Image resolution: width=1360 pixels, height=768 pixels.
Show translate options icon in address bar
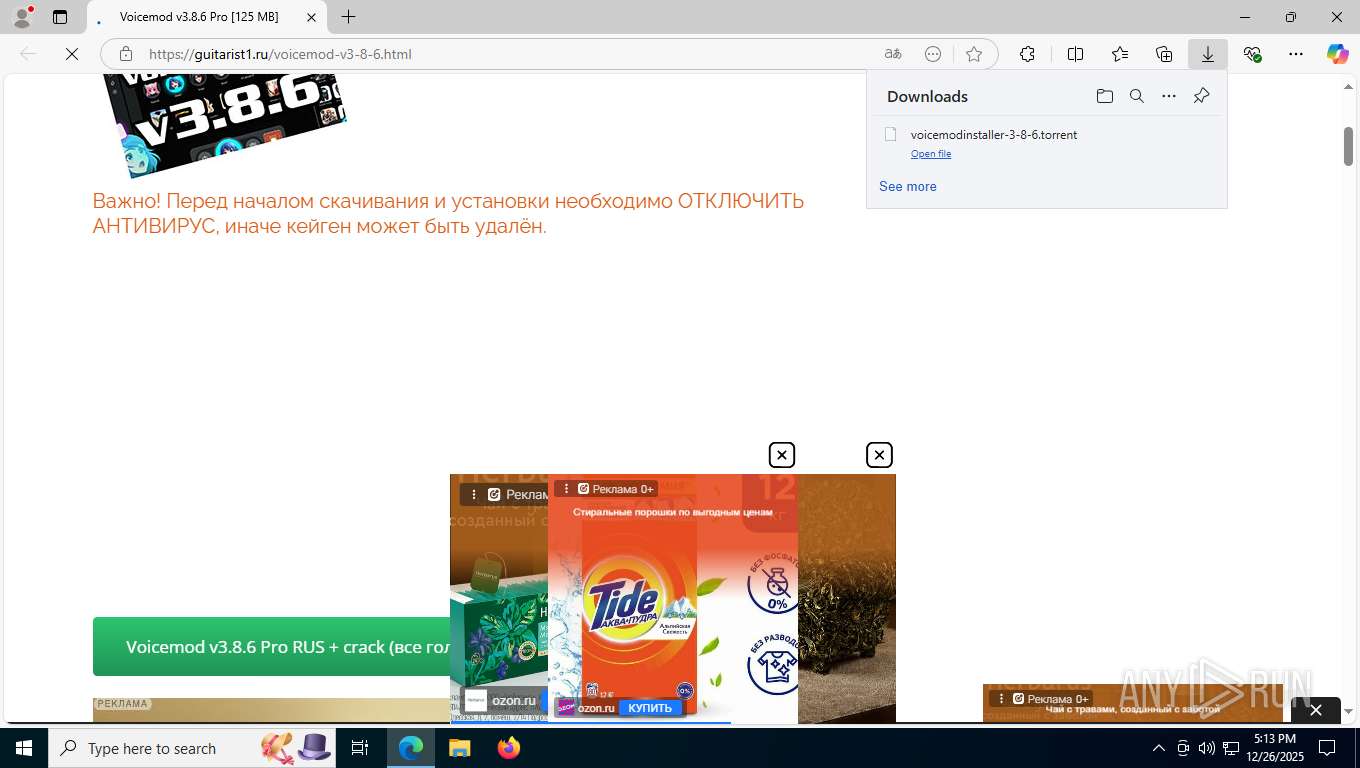click(x=893, y=54)
